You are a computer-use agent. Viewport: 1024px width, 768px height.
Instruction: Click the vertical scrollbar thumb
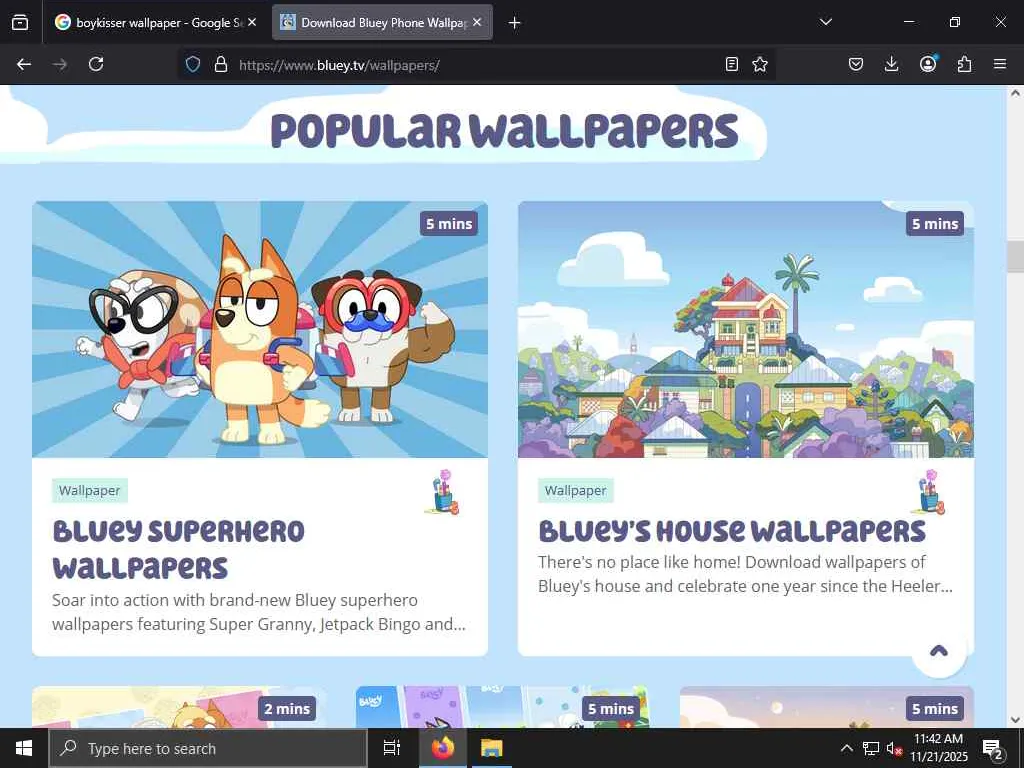(1015, 257)
